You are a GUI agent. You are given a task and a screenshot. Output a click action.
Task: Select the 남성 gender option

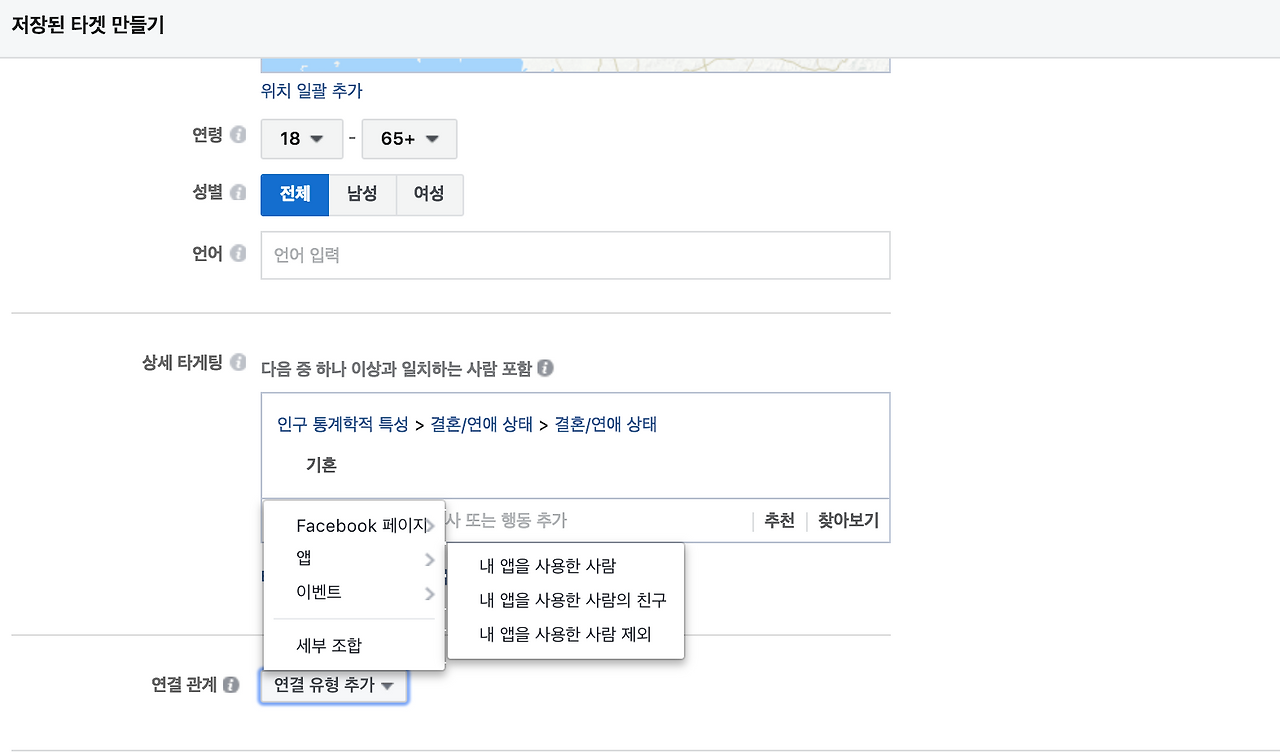[362, 194]
